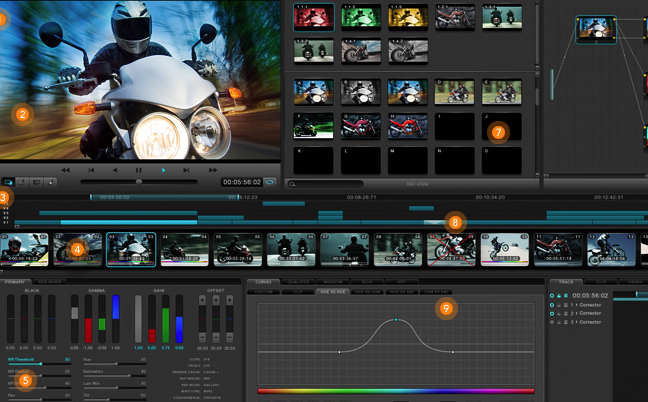Increase the third Offset with plus button

230,300
